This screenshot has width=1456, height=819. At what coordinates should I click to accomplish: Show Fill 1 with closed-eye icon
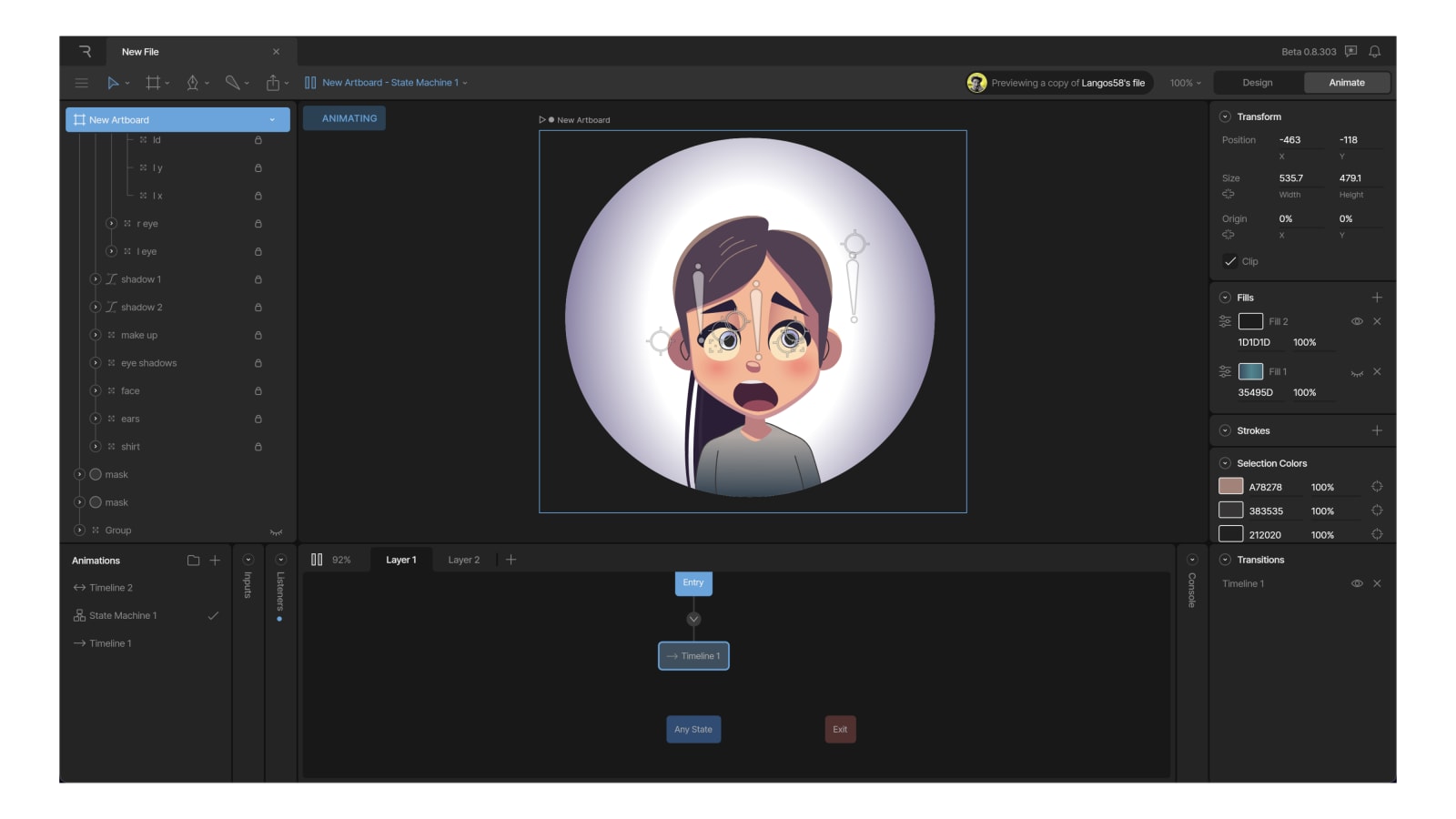[x=1357, y=372]
